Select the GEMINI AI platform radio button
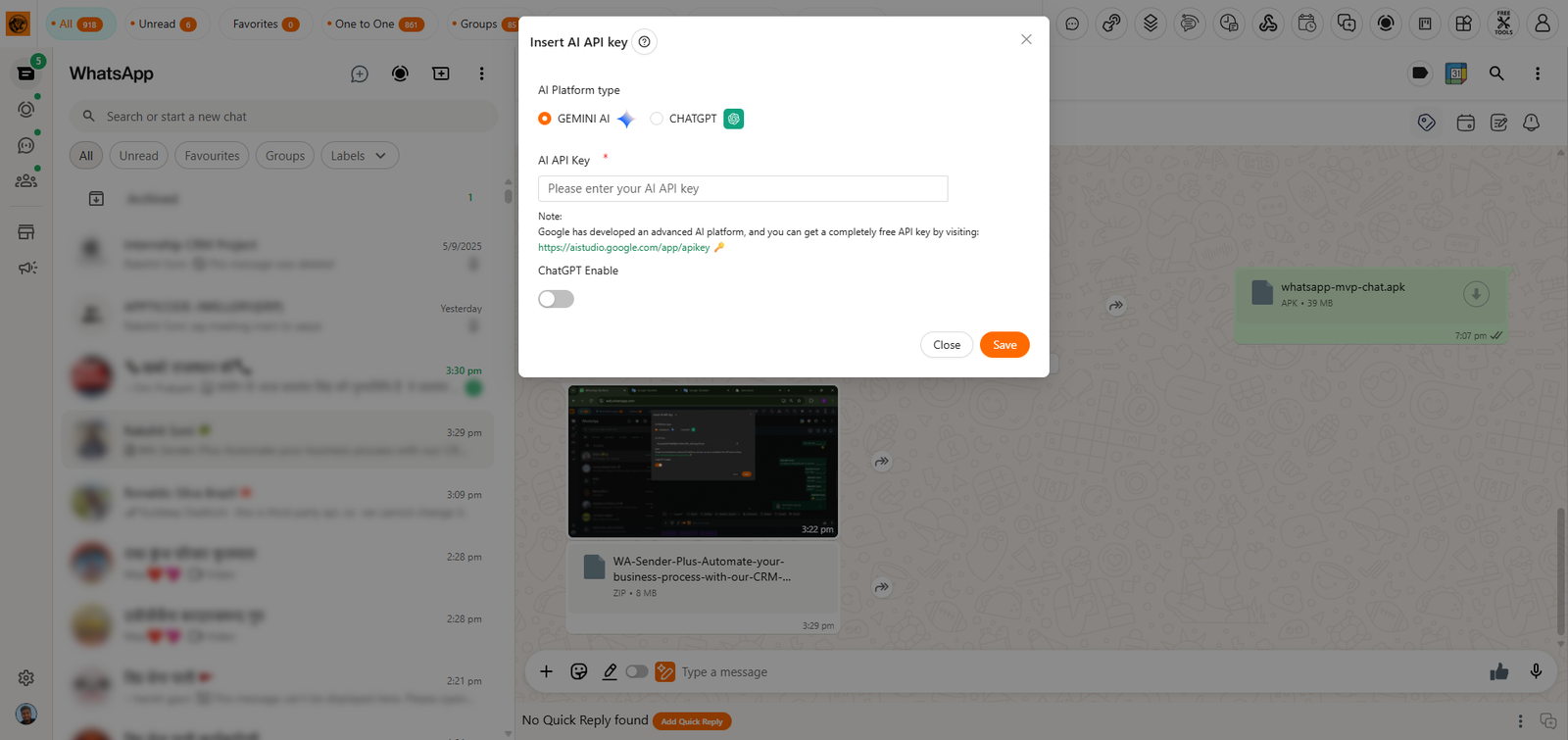 tap(545, 119)
